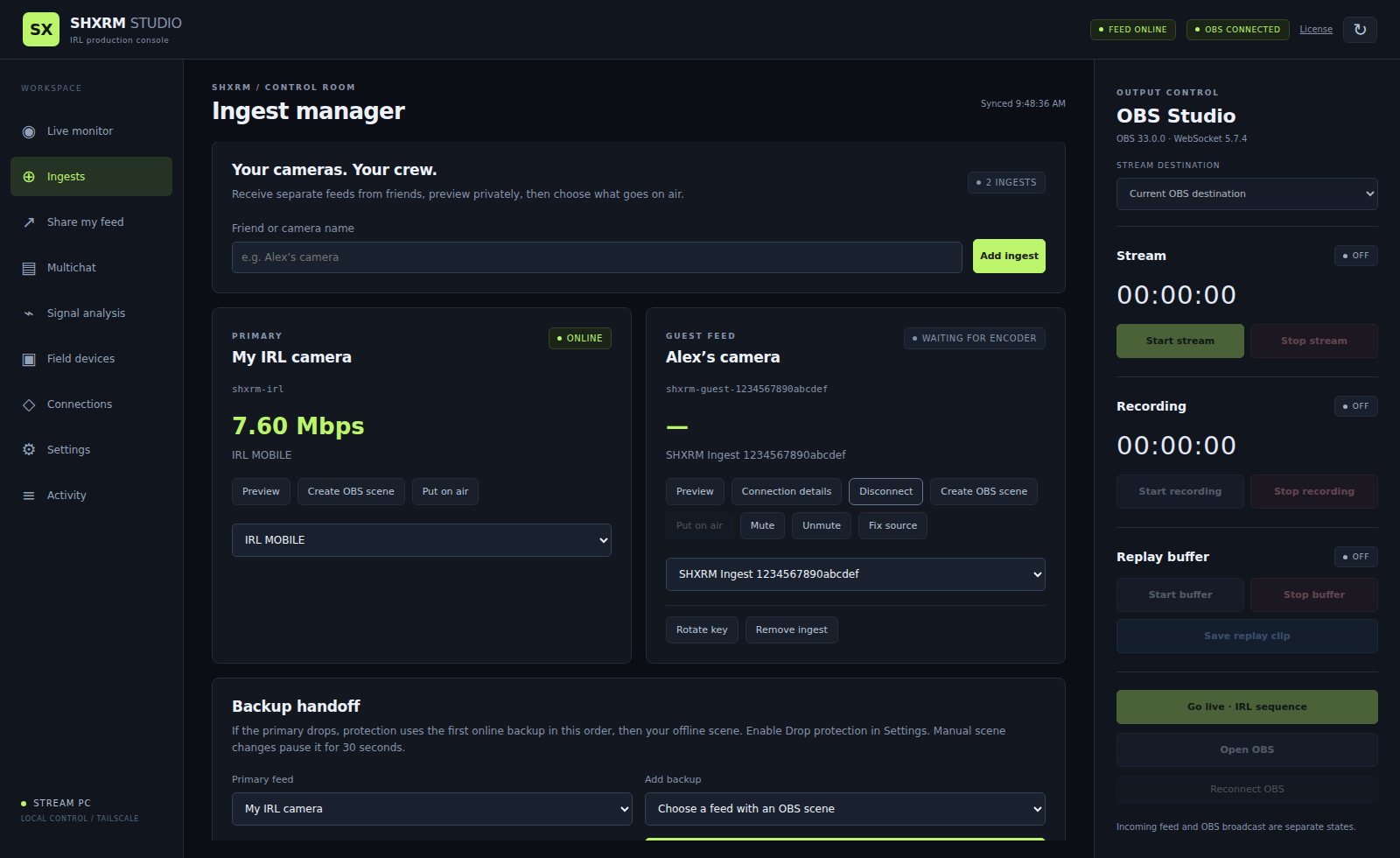Open the Stream destination dropdown
This screenshot has width=1400, height=858.
(x=1247, y=194)
